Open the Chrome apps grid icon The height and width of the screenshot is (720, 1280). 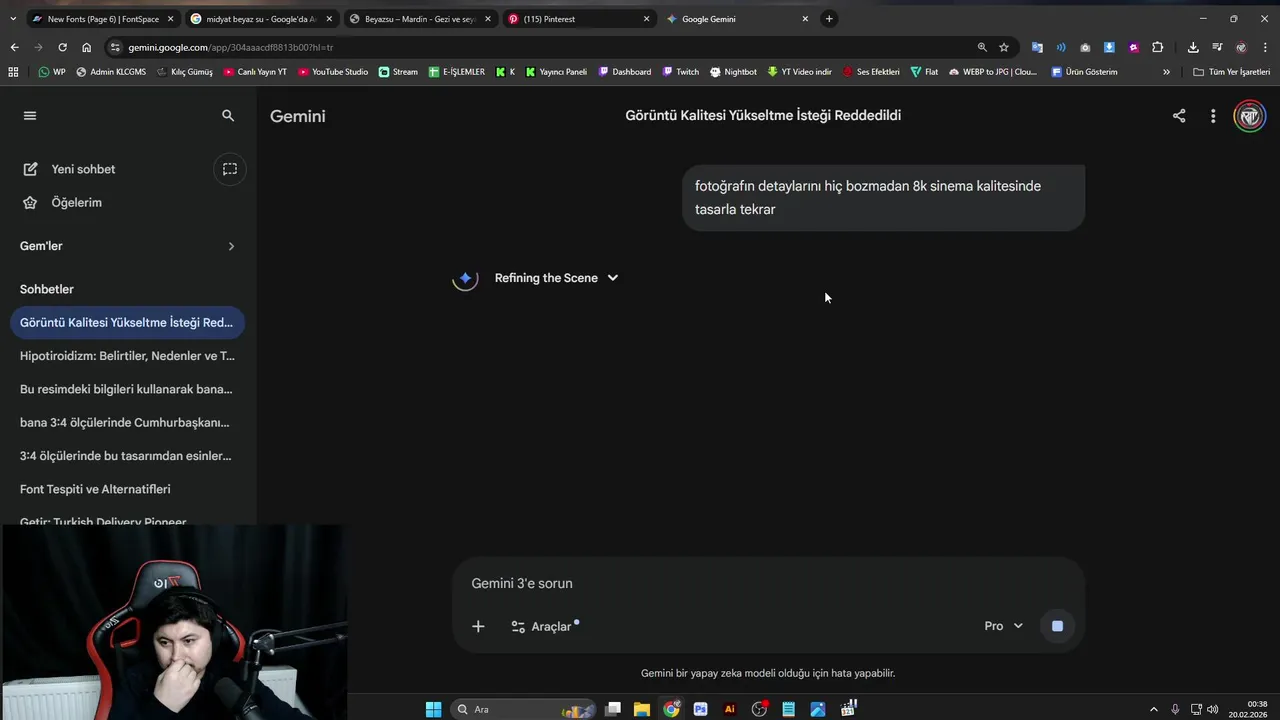13,72
